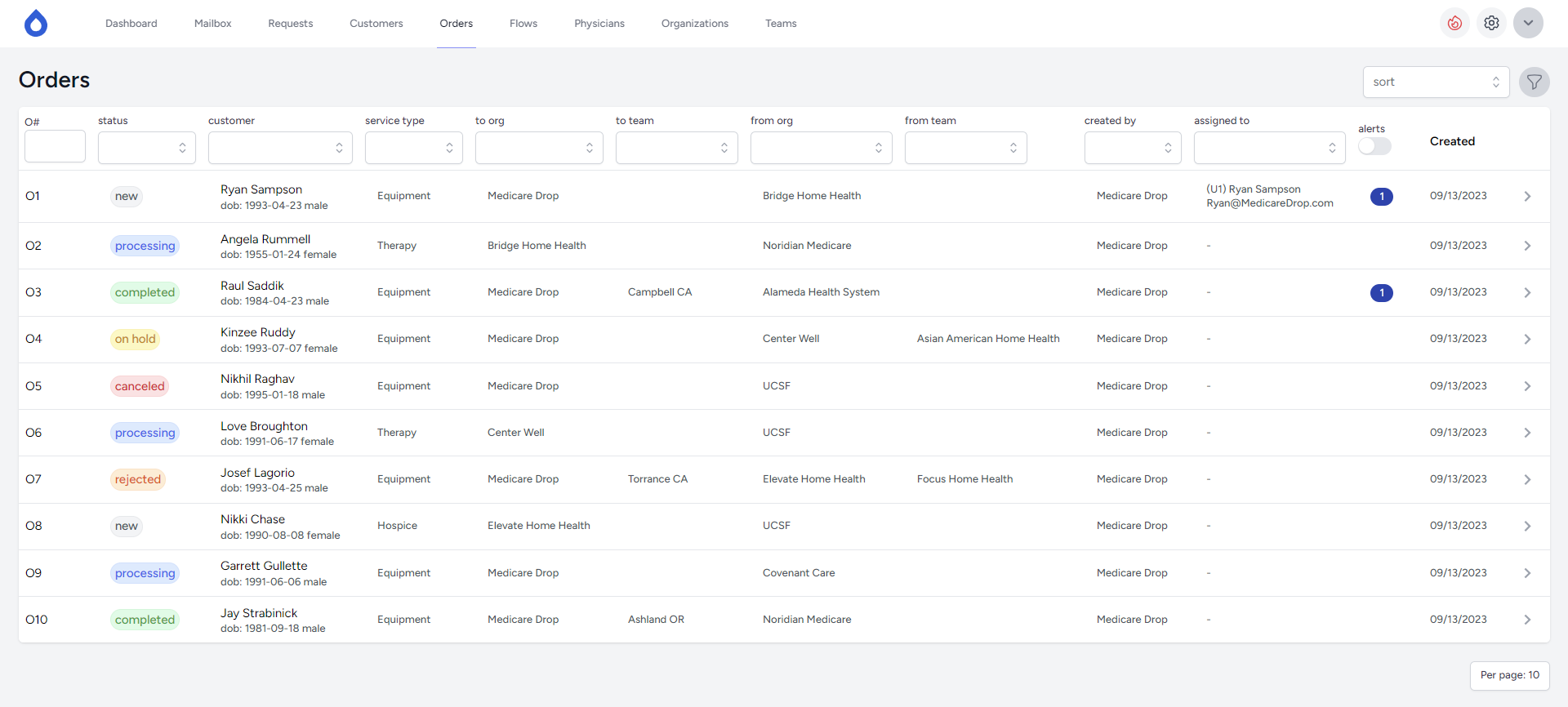The width and height of the screenshot is (1568, 707).
Task: Click the Created column header
Action: click(1452, 141)
